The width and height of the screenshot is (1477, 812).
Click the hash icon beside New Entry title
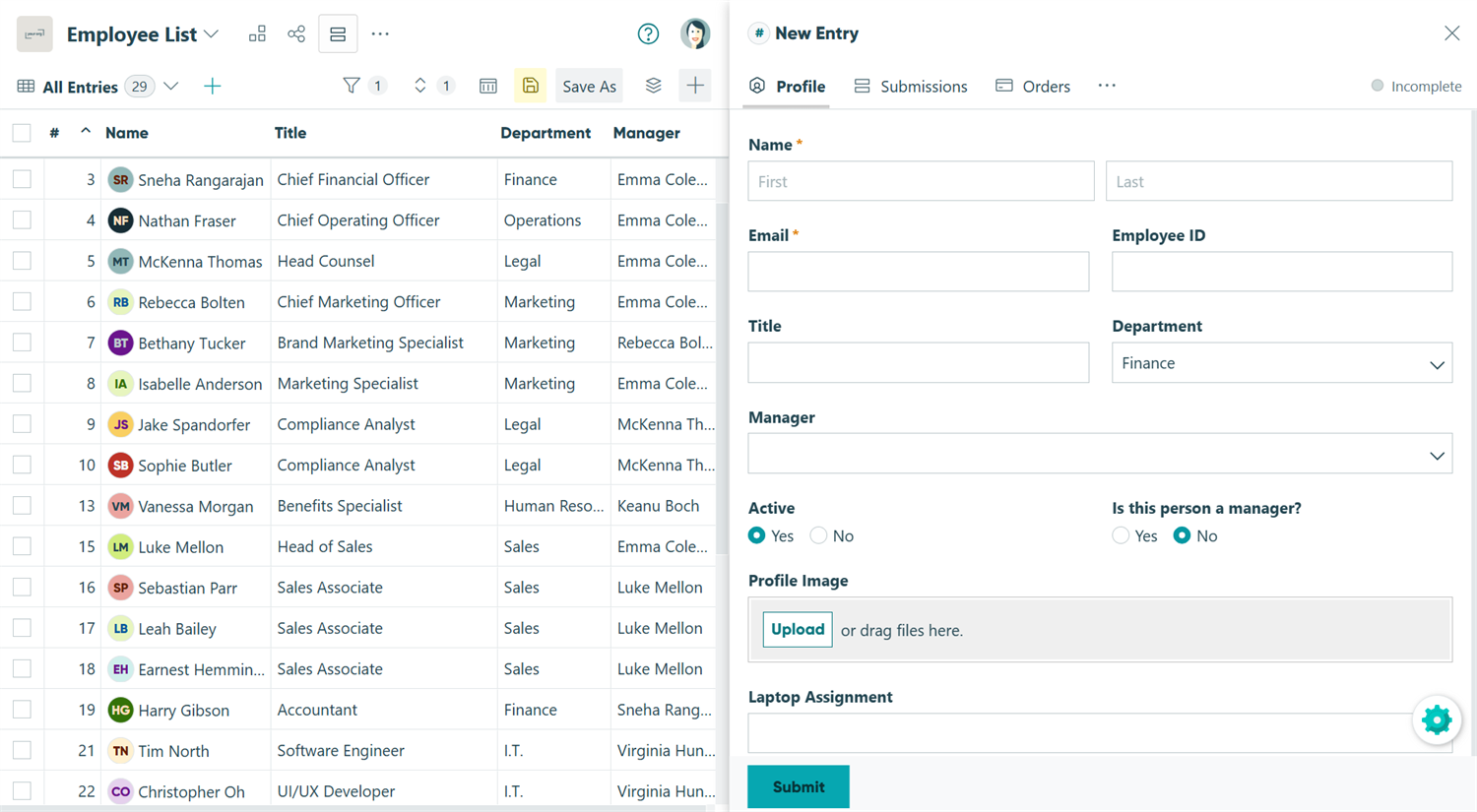tap(758, 33)
